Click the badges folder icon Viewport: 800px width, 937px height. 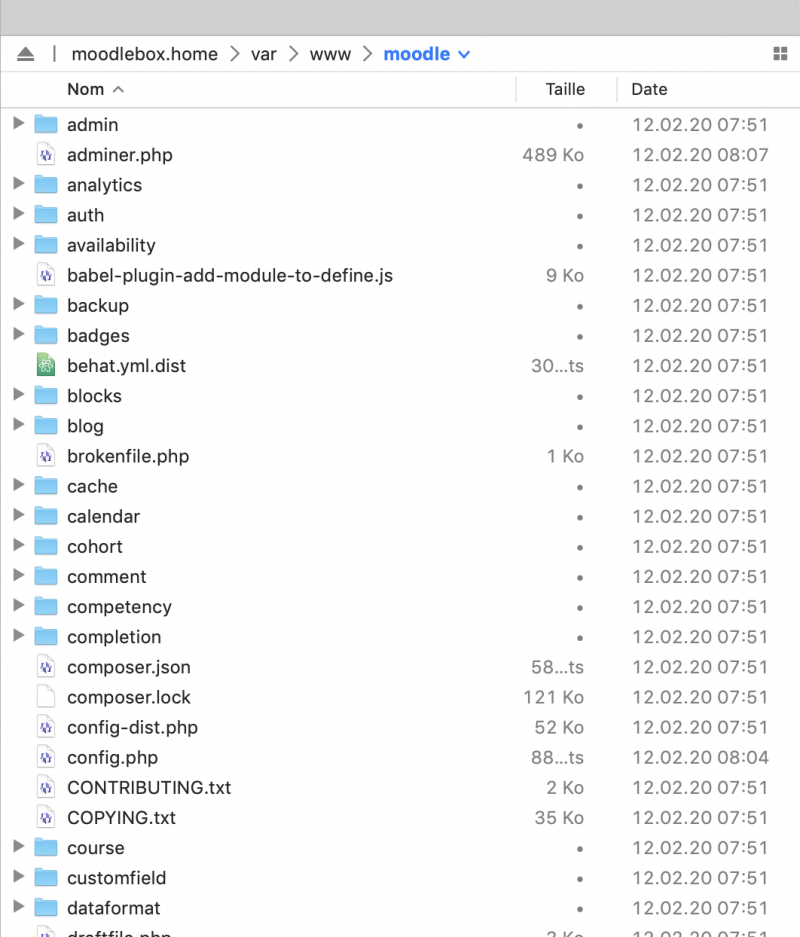[x=46, y=335]
